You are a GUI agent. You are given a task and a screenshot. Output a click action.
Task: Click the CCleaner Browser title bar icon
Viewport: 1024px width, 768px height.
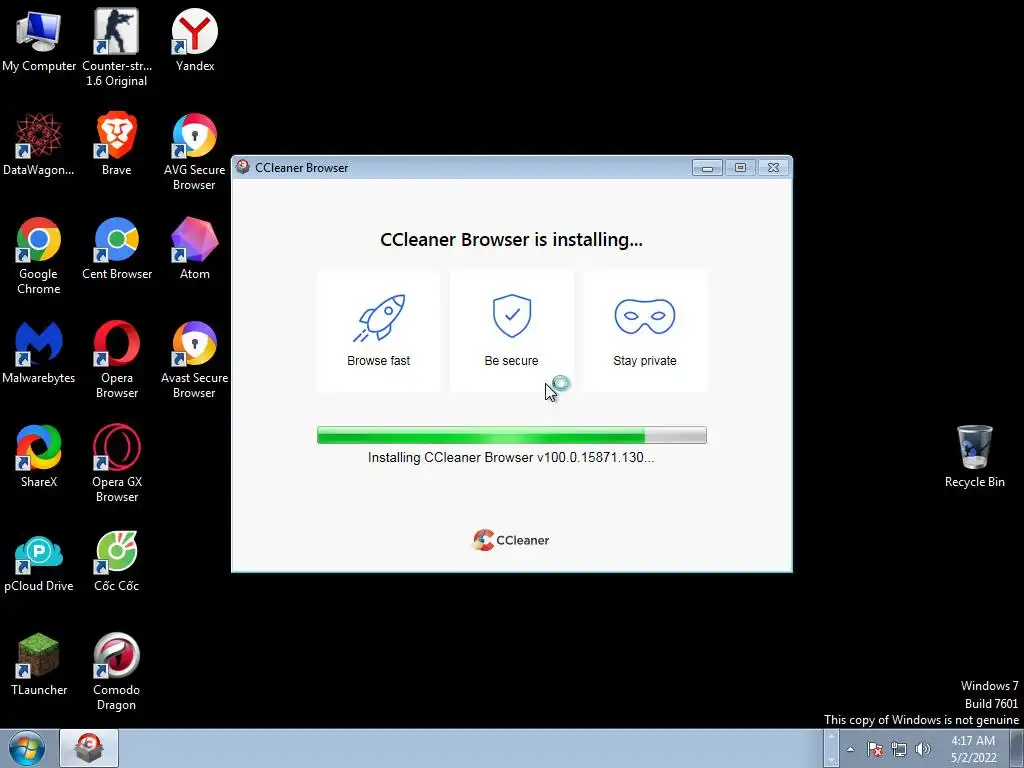[x=243, y=167]
